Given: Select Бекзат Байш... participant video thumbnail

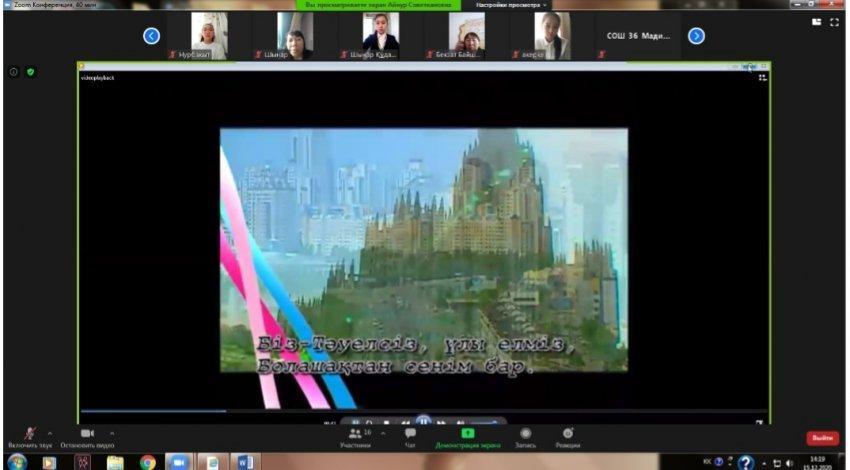Looking at the screenshot, I should click(x=466, y=36).
